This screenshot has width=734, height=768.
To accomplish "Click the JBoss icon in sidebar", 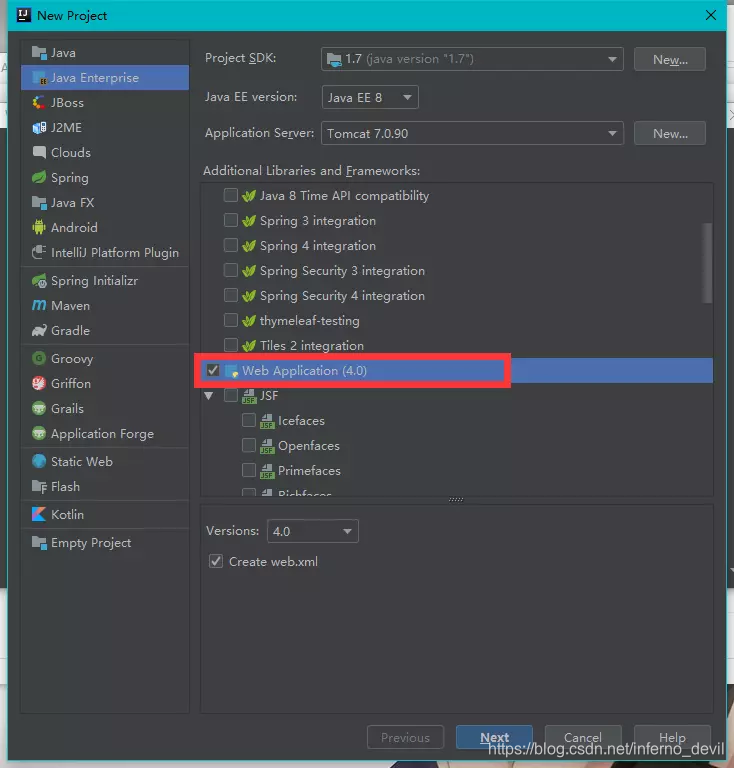I will tap(39, 102).
